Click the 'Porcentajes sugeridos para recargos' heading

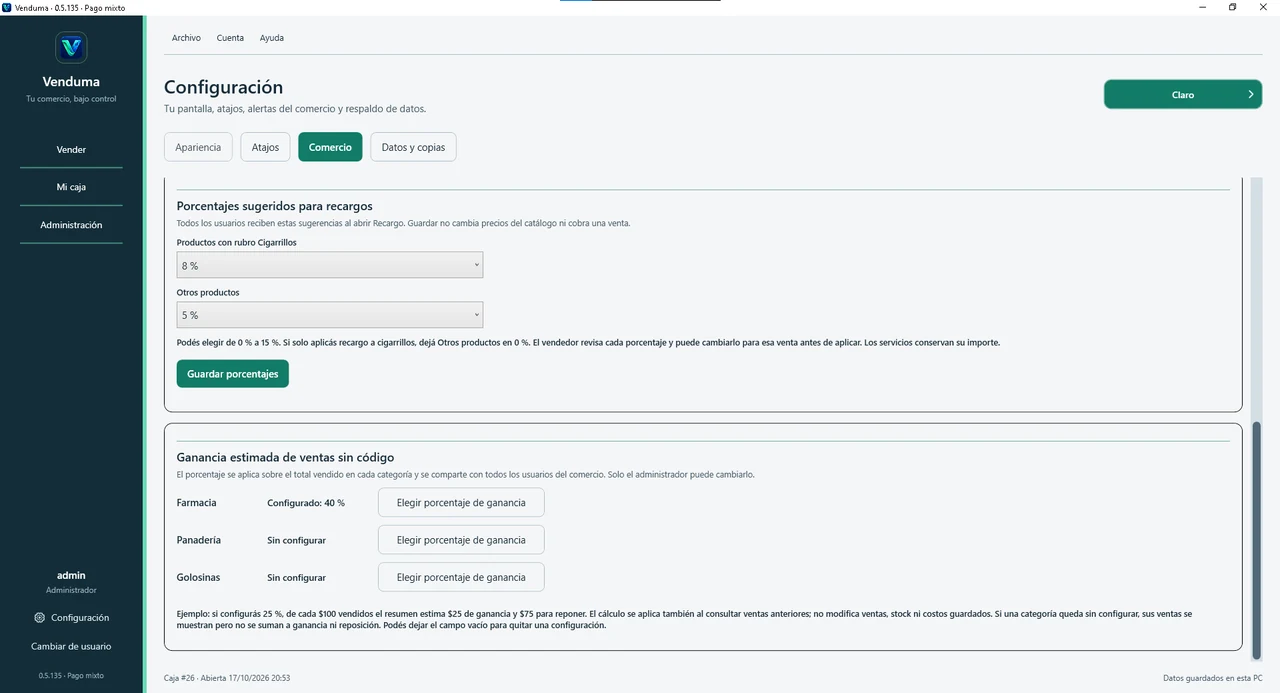coord(275,206)
